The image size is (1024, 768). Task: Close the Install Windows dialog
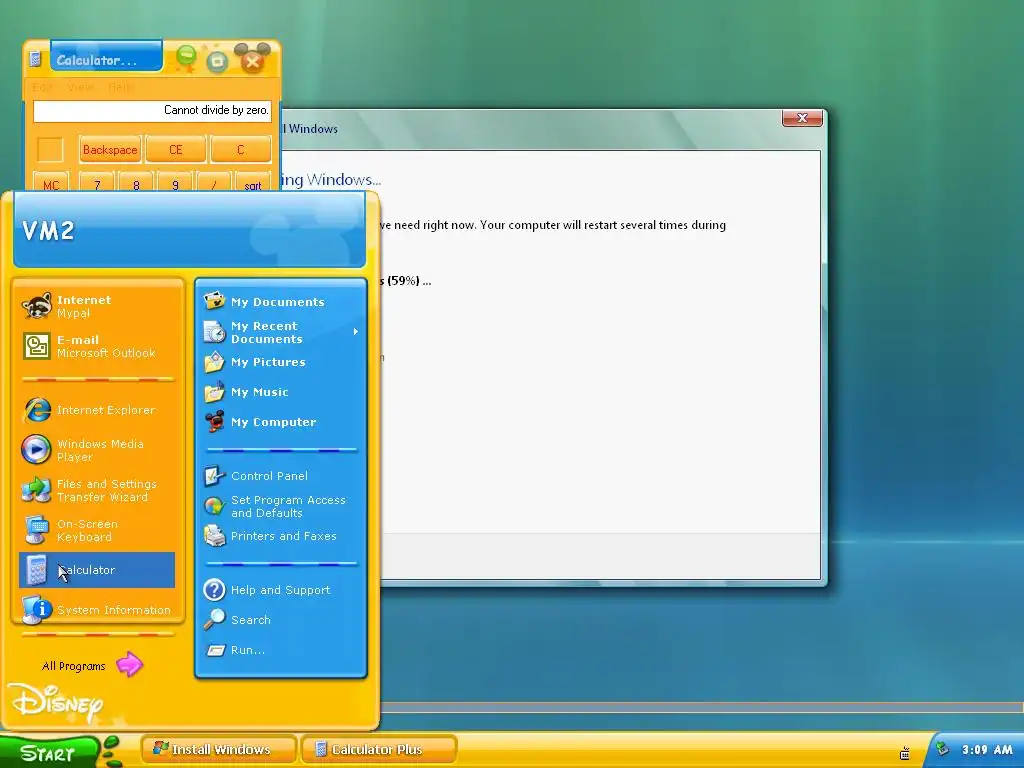pos(802,118)
